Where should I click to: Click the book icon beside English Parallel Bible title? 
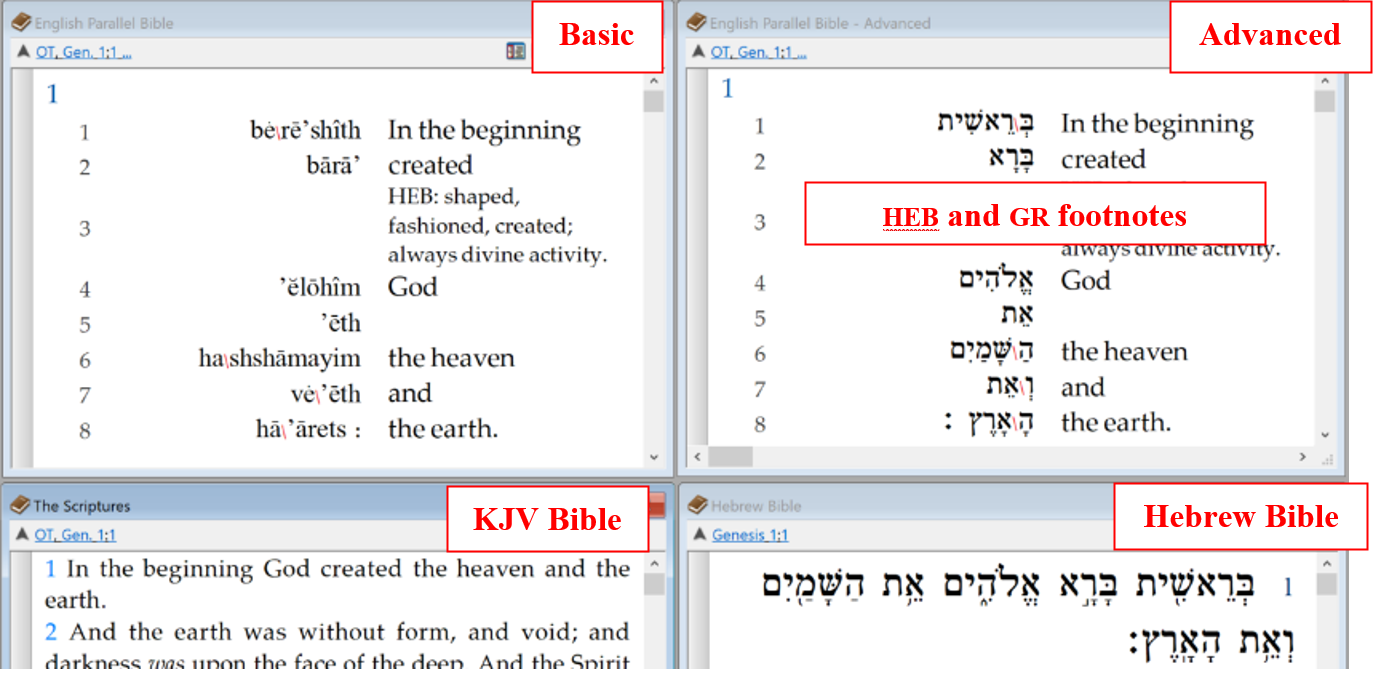click(x=19, y=22)
